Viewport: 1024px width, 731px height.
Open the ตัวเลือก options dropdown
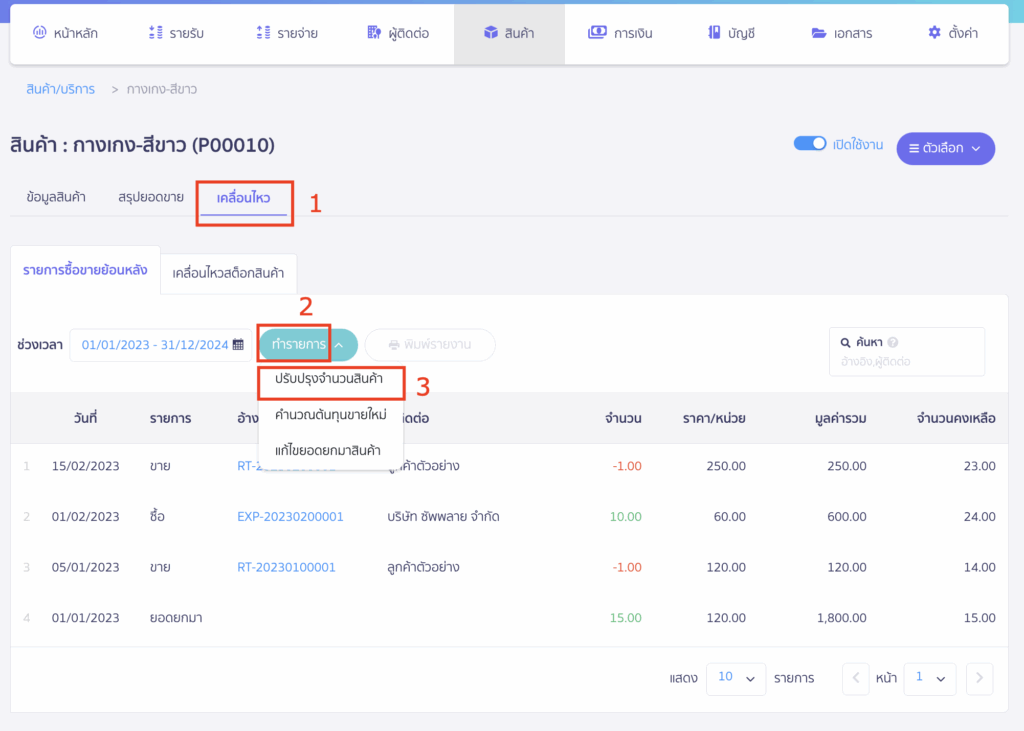pyautogui.click(x=945, y=148)
